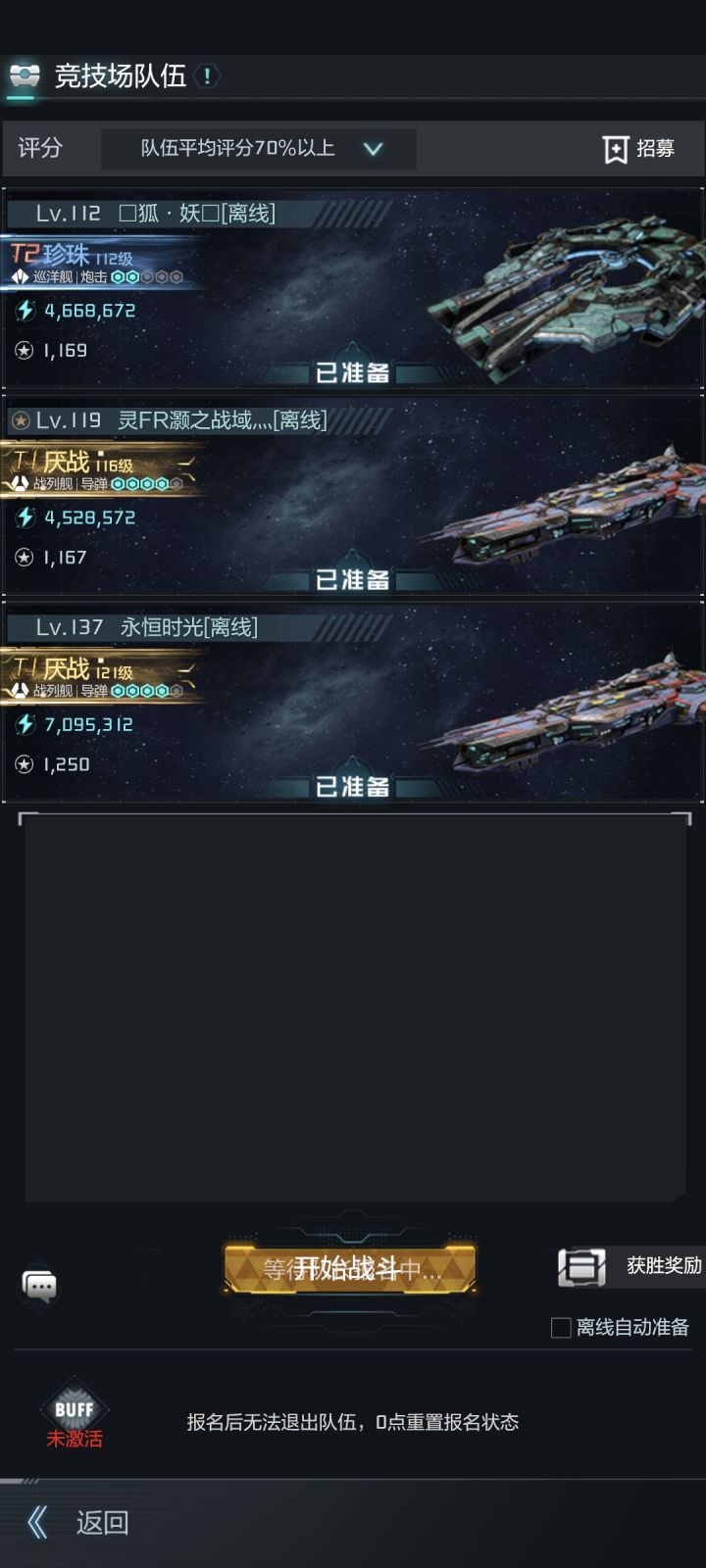Click the arena team ship icon in header
This screenshot has width=706, height=1568.
(25, 75)
